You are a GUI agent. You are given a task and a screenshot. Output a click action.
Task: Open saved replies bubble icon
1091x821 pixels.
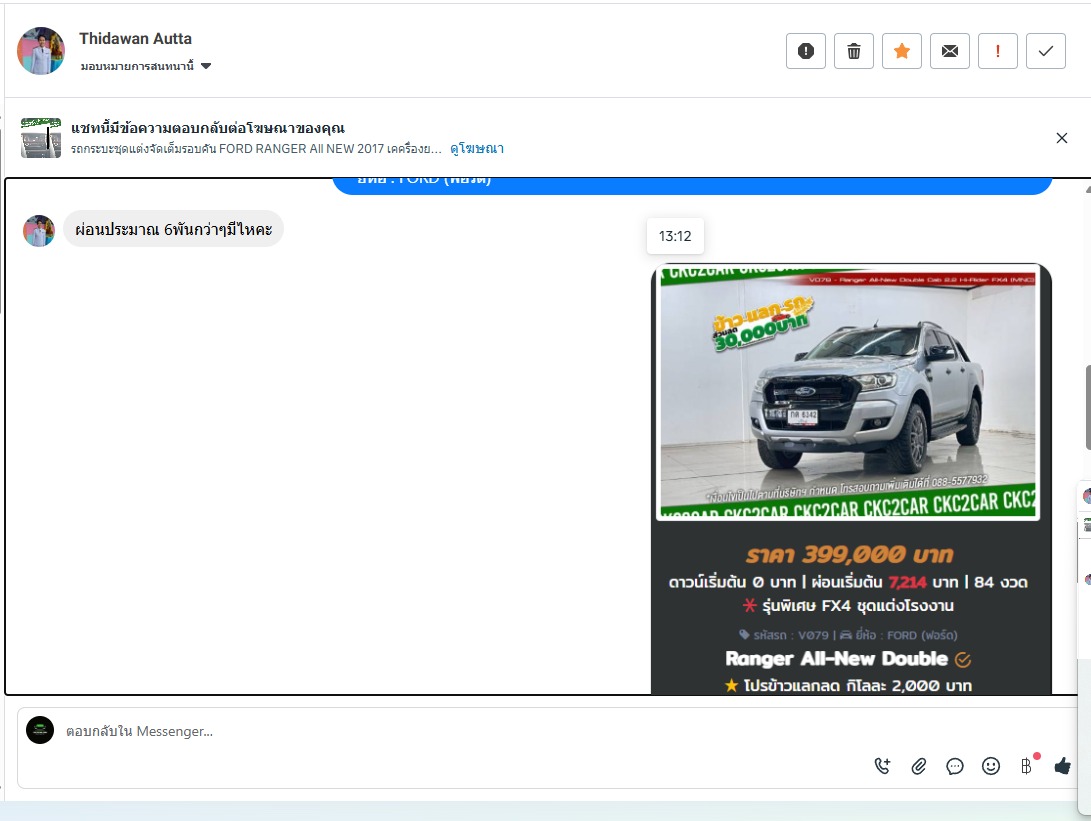pyautogui.click(x=955, y=766)
